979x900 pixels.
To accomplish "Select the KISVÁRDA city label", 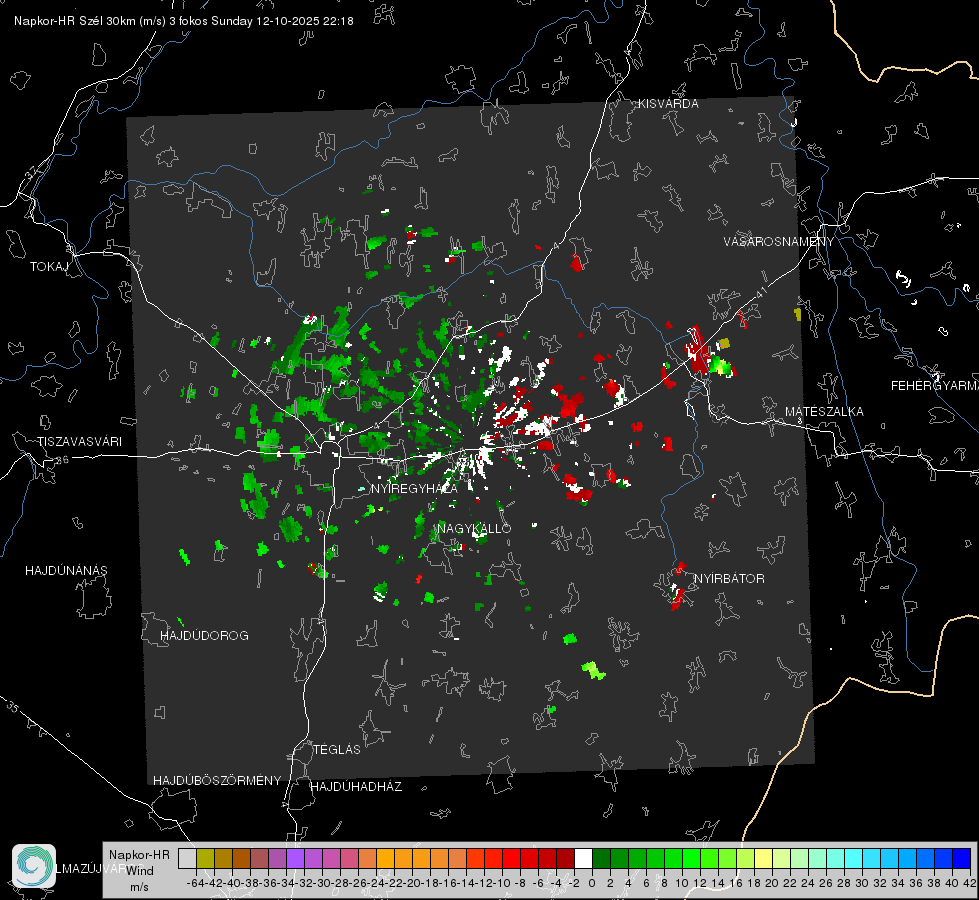I will pyautogui.click(x=668, y=104).
